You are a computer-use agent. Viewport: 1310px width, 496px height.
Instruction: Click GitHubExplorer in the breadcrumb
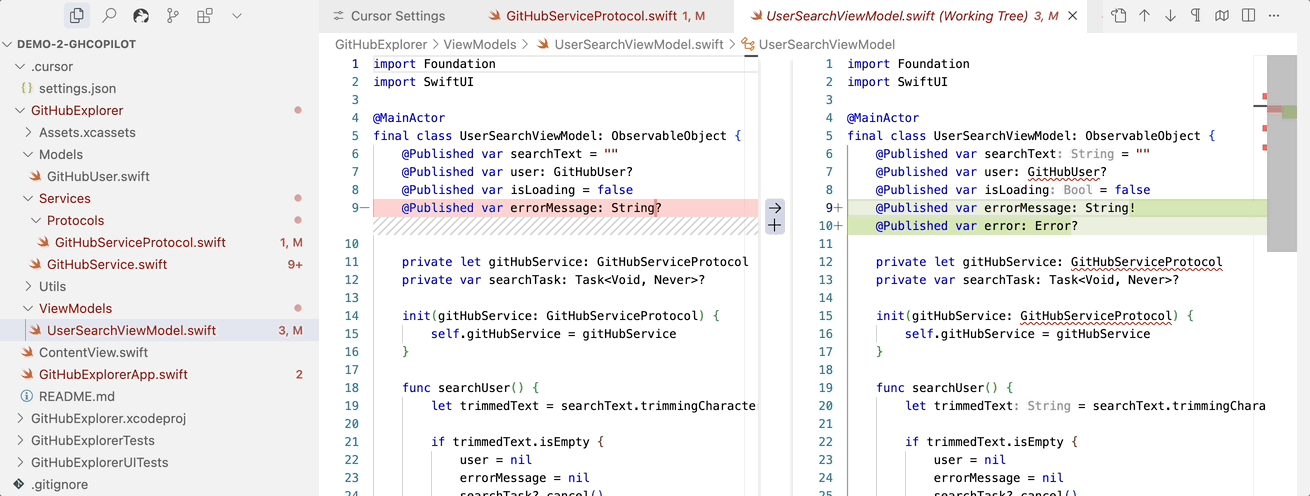coord(380,44)
